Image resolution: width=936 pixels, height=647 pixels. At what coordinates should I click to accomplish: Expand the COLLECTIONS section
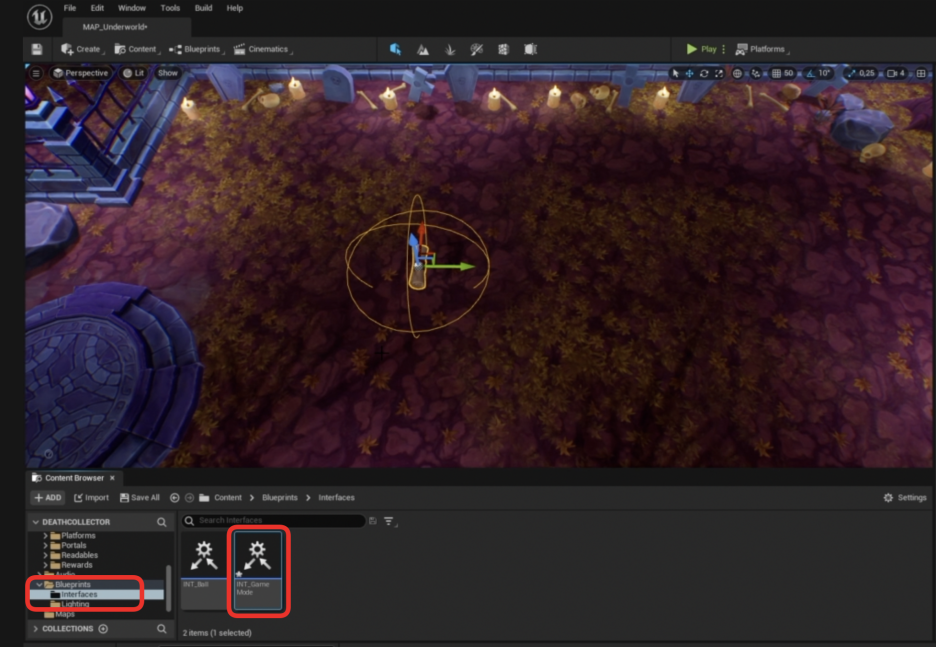35,628
